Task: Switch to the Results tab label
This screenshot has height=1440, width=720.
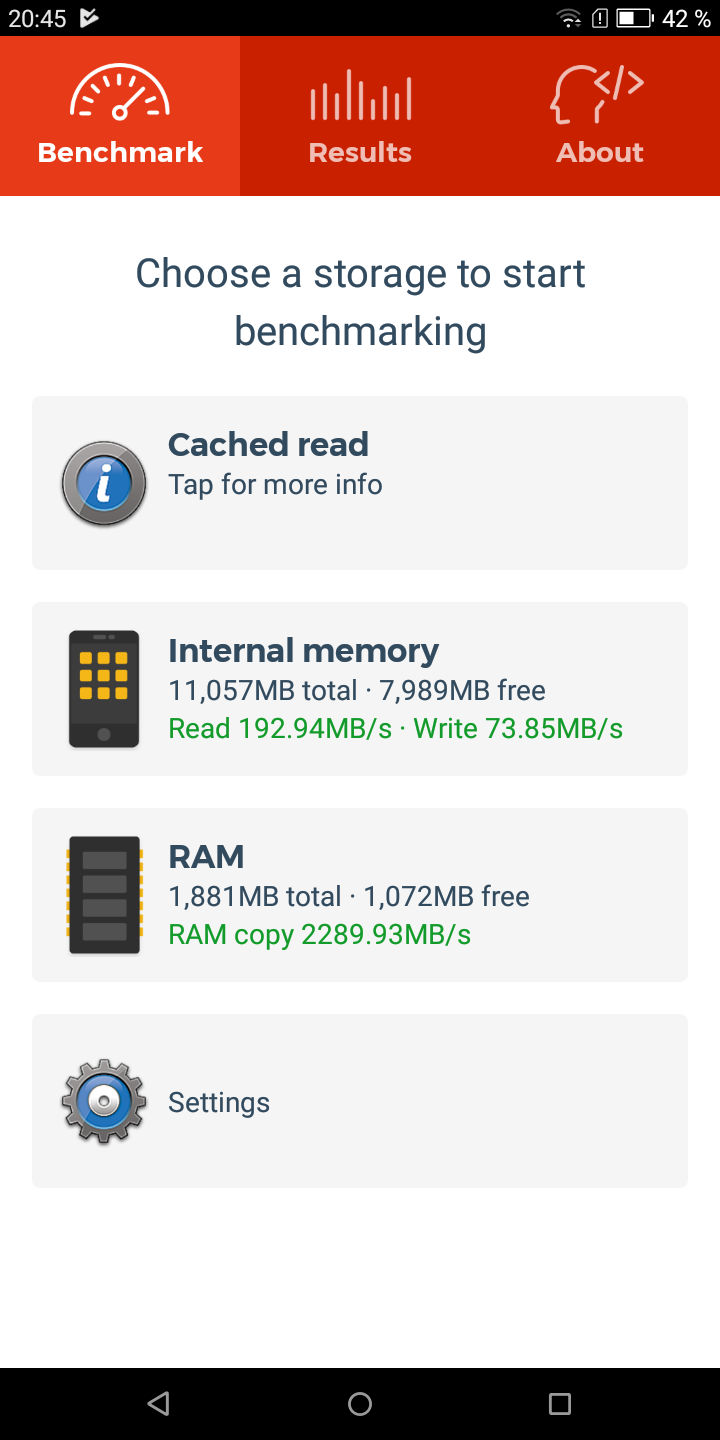Action: [360, 152]
